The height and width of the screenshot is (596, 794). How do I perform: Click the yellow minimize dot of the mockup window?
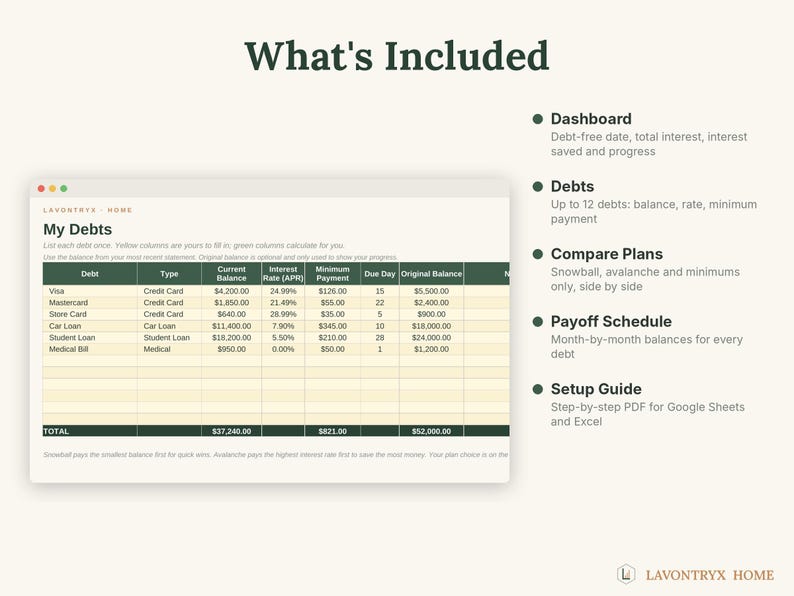tap(52, 188)
